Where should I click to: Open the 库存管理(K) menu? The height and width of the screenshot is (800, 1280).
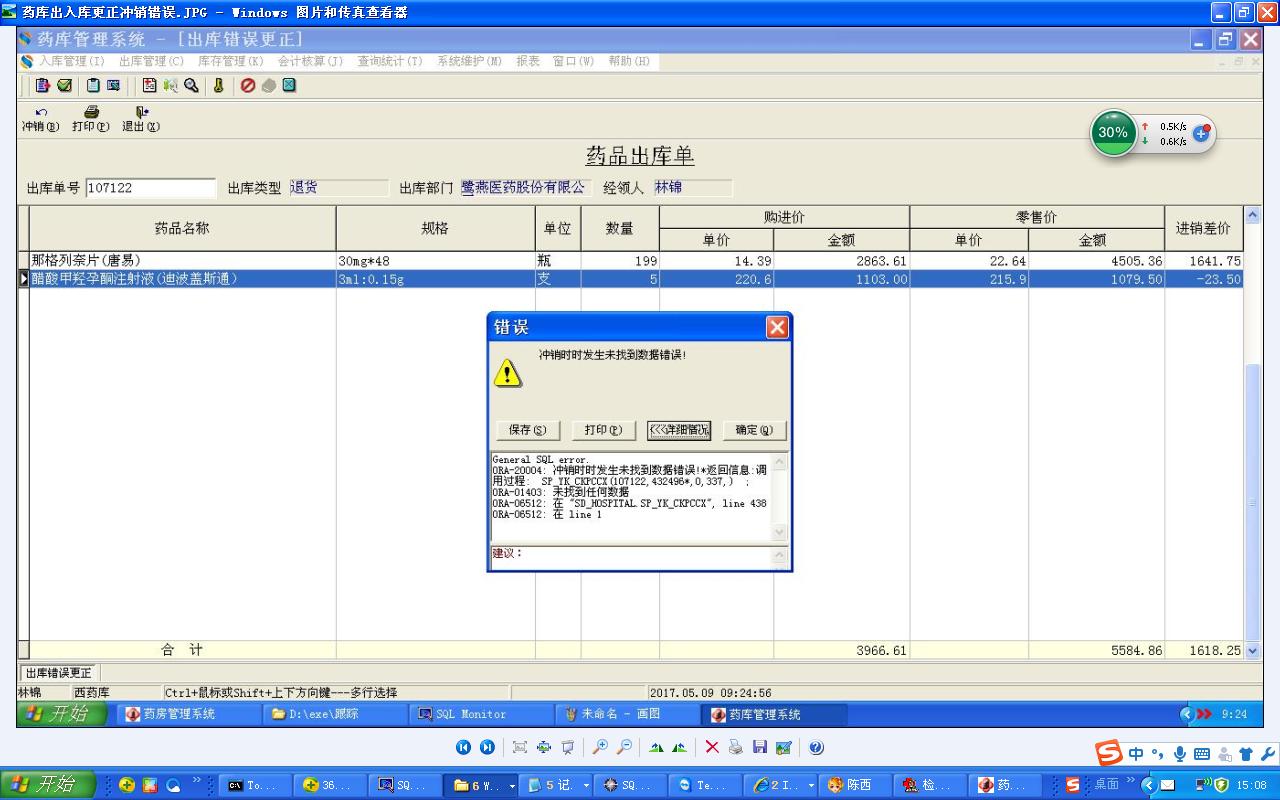coord(230,61)
